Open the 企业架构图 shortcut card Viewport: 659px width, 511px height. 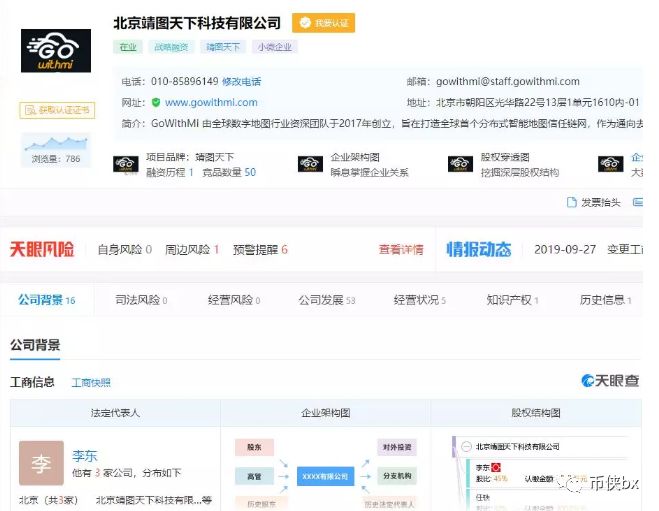pos(353,164)
